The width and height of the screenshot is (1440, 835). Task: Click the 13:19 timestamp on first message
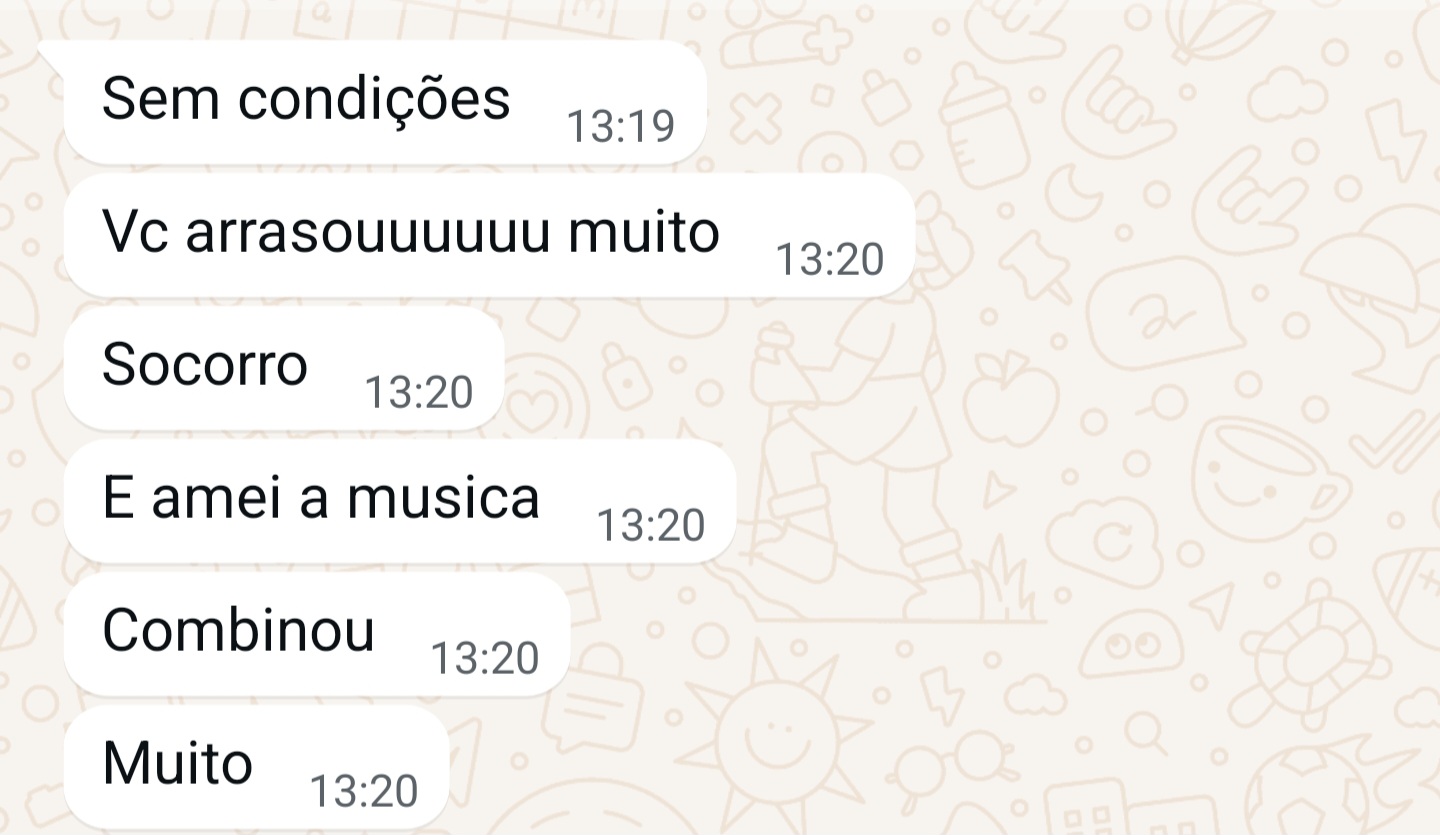click(620, 126)
